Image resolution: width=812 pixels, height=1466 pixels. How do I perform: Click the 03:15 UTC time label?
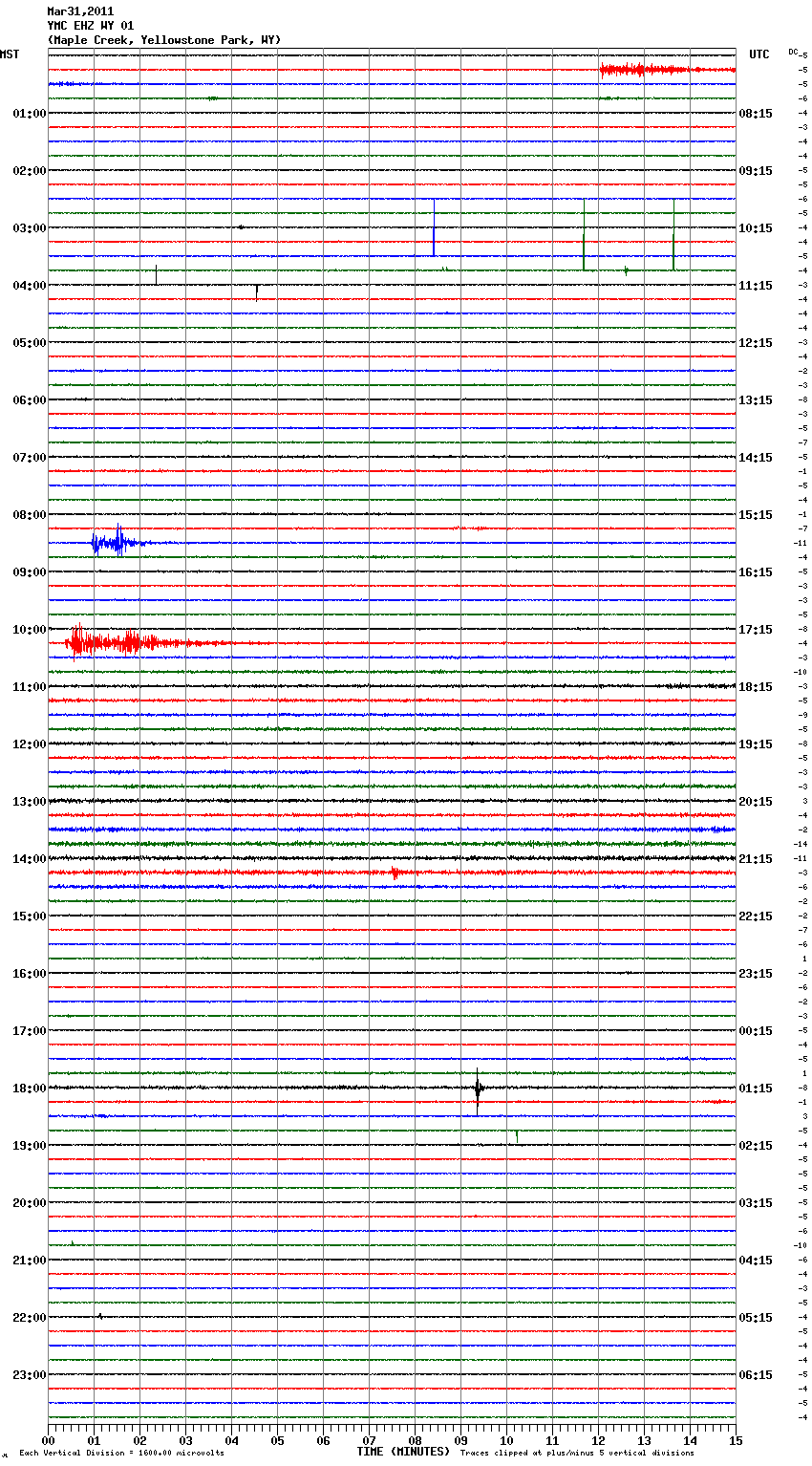coord(756,1203)
